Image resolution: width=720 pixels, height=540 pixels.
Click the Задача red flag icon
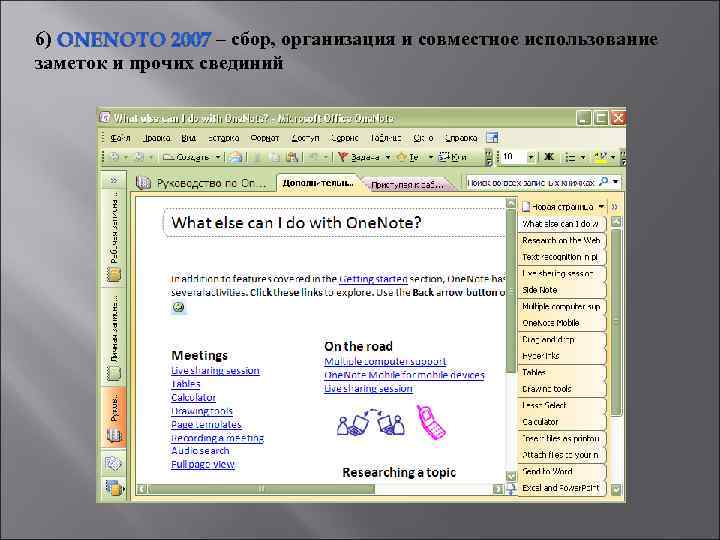(342, 157)
